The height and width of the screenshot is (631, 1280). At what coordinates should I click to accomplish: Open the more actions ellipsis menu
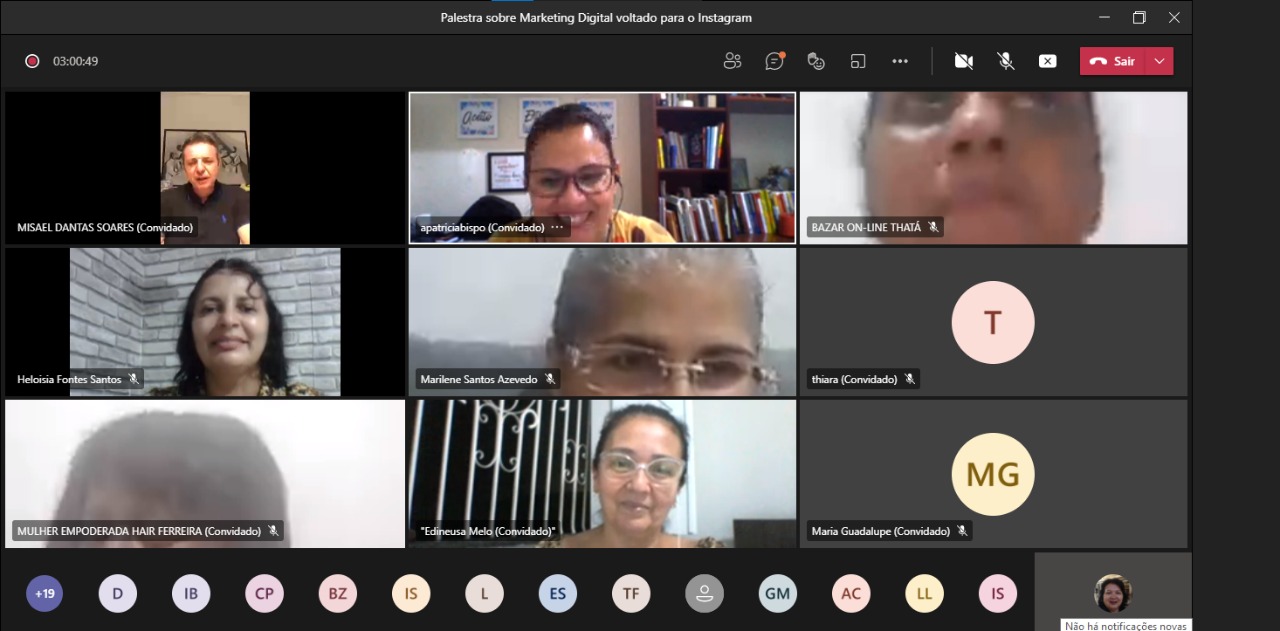(900, 61)
